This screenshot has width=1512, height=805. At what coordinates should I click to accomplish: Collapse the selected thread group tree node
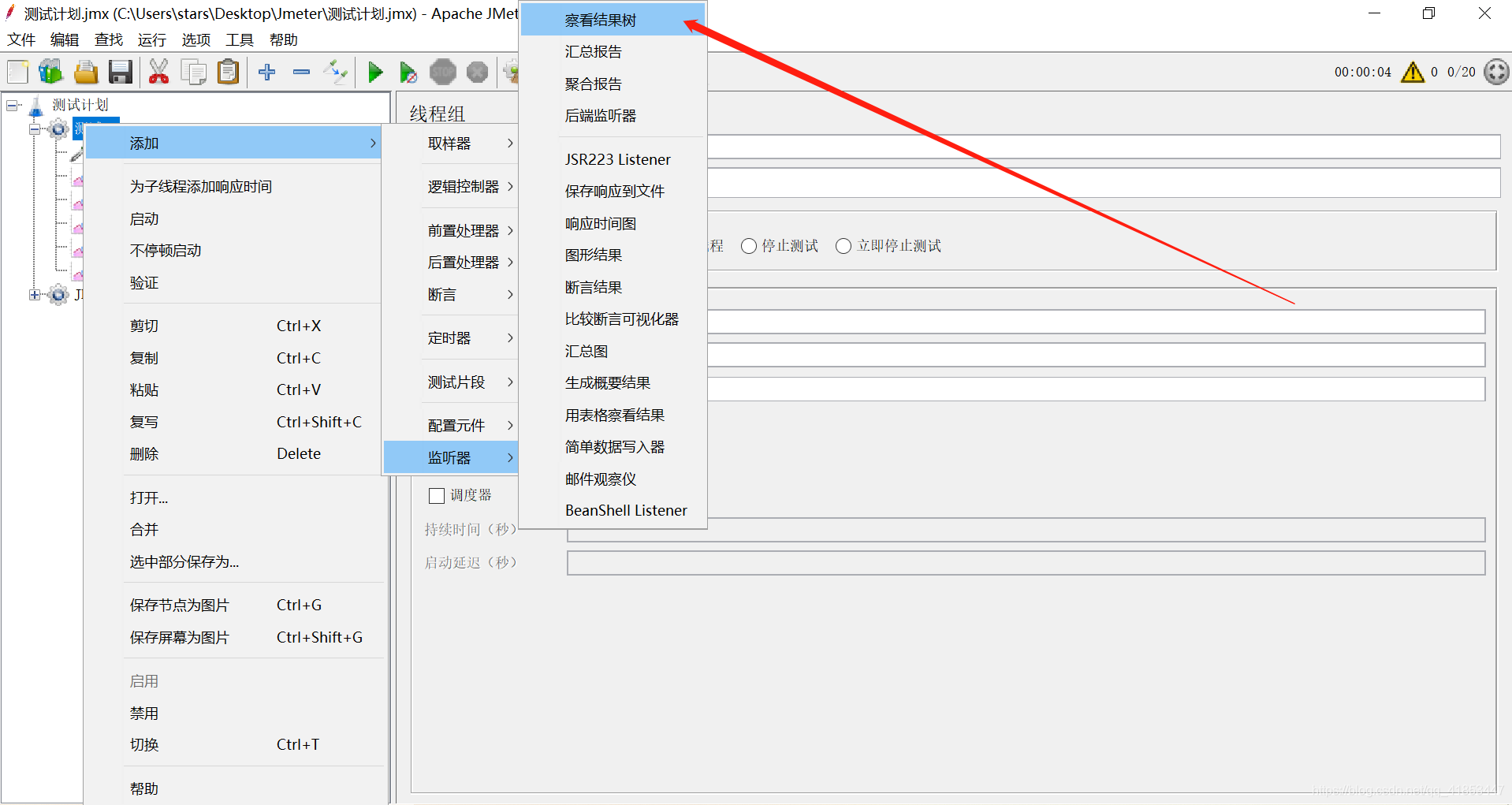click(x=35, y=129)
